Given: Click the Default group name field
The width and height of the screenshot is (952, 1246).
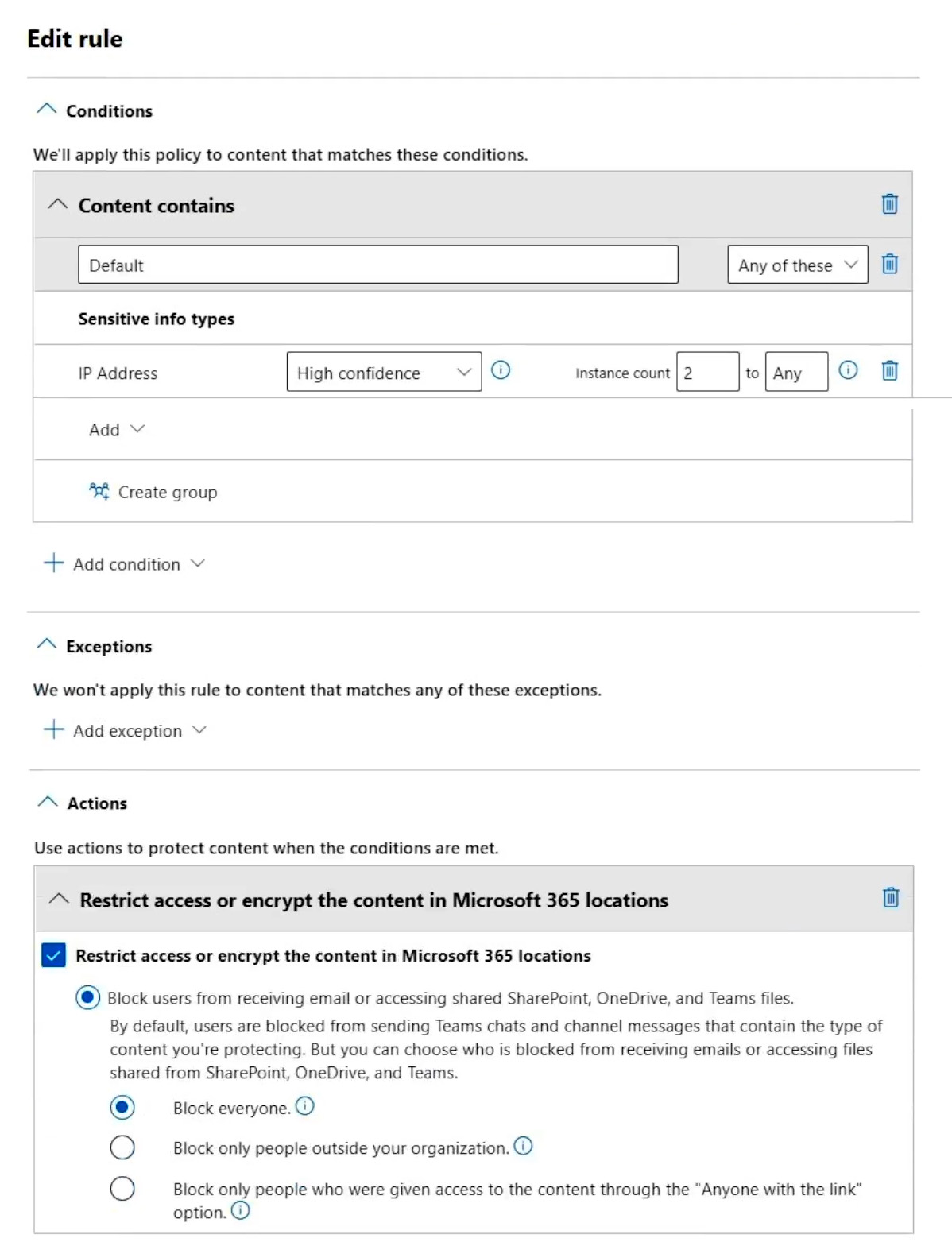Looking at the screenshot, I should click(x=377, y=265).
